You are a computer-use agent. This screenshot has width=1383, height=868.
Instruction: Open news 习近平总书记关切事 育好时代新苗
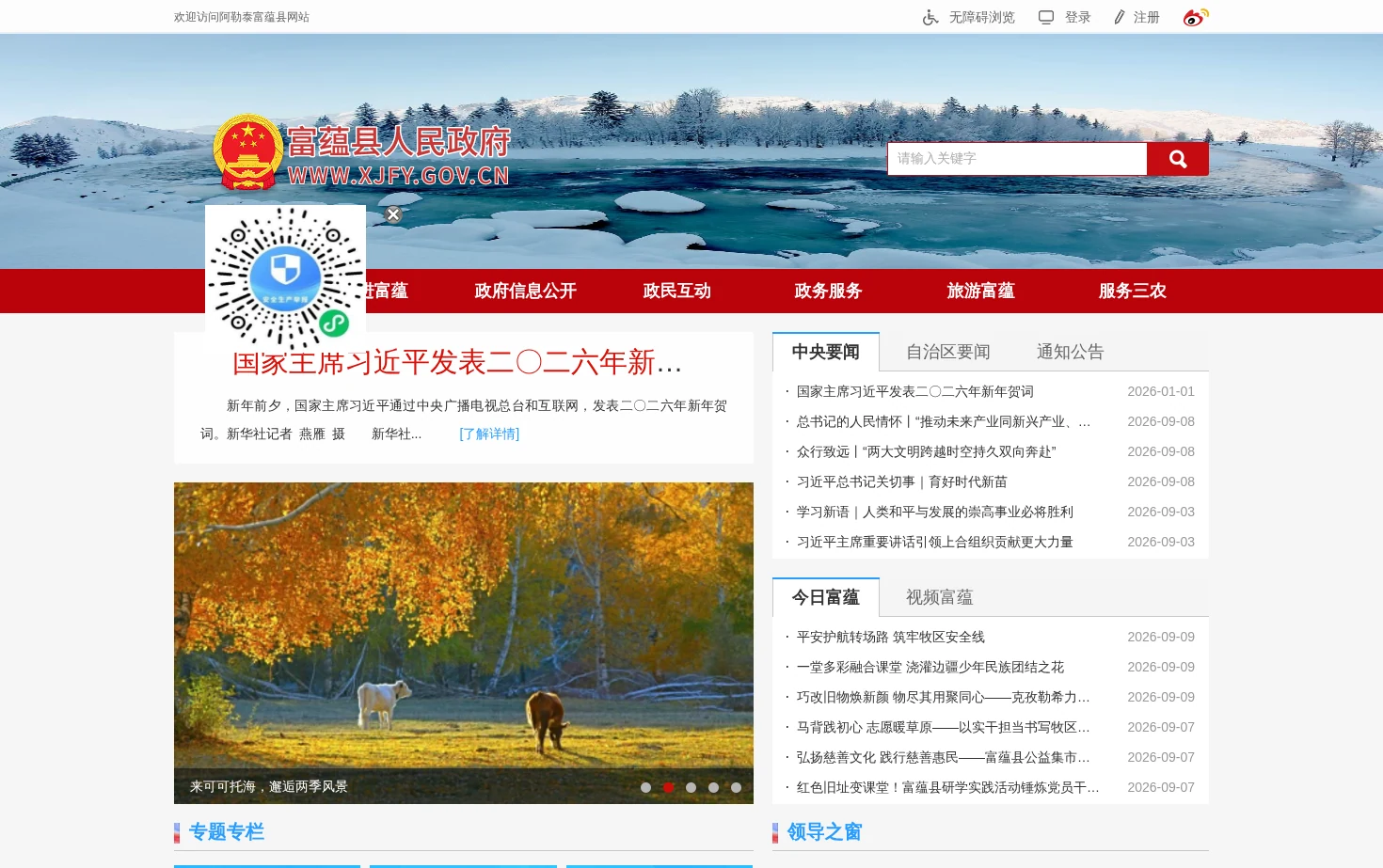click(902, 481)
